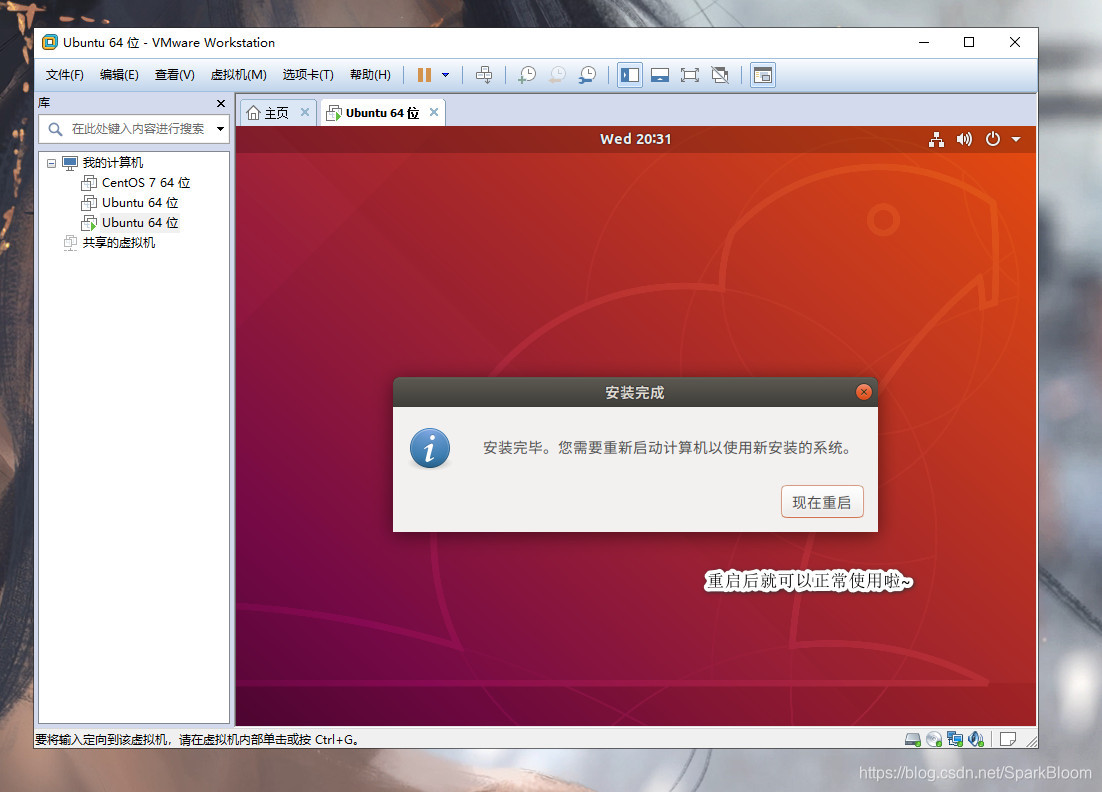The image size is (1102, 792).
Task: Click the 现在重启 button
Action: point(822,502)
